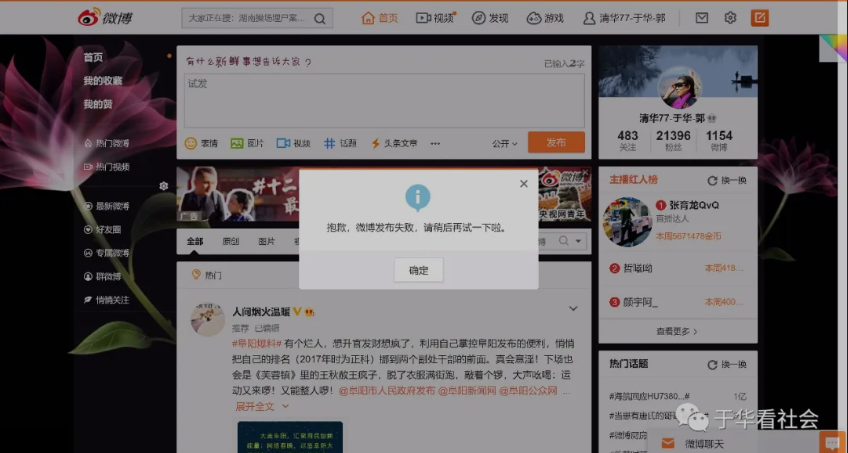This screenshot has width=848, height=453.
Task: Click the orange chat bubble icon
Action: coord(832,443)
